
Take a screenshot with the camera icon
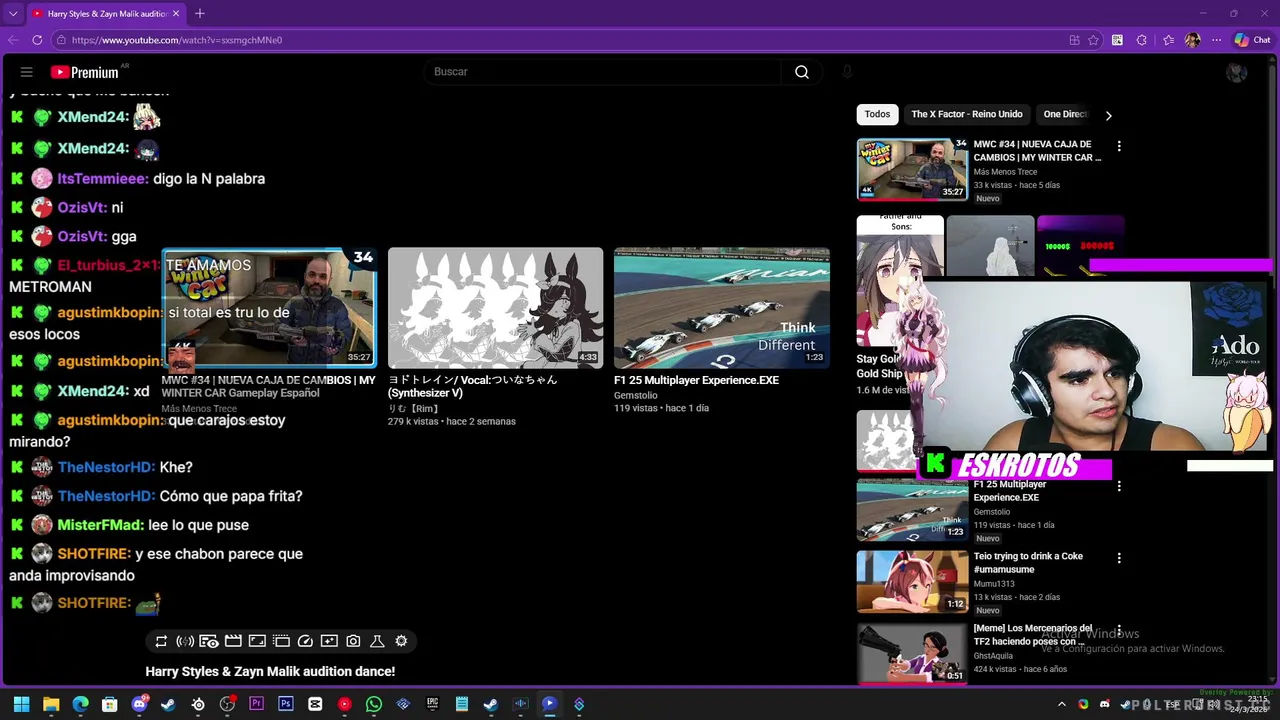click(x=353, y=641)
